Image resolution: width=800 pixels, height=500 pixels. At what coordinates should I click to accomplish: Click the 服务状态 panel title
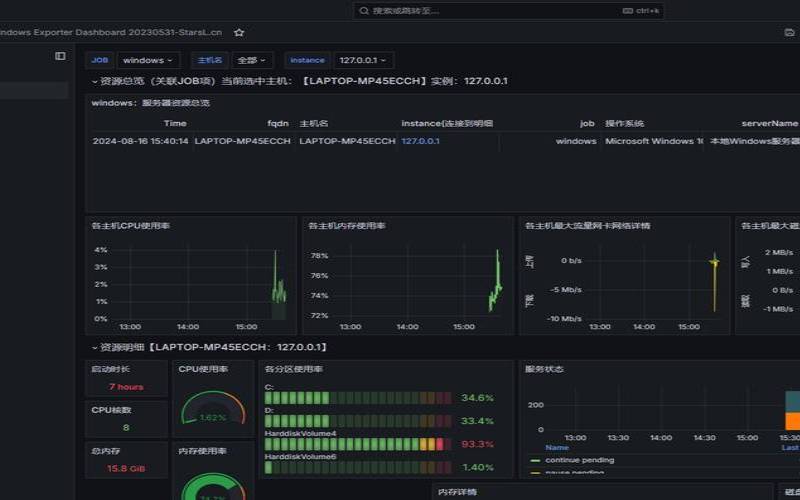click(x=545, y=369)
